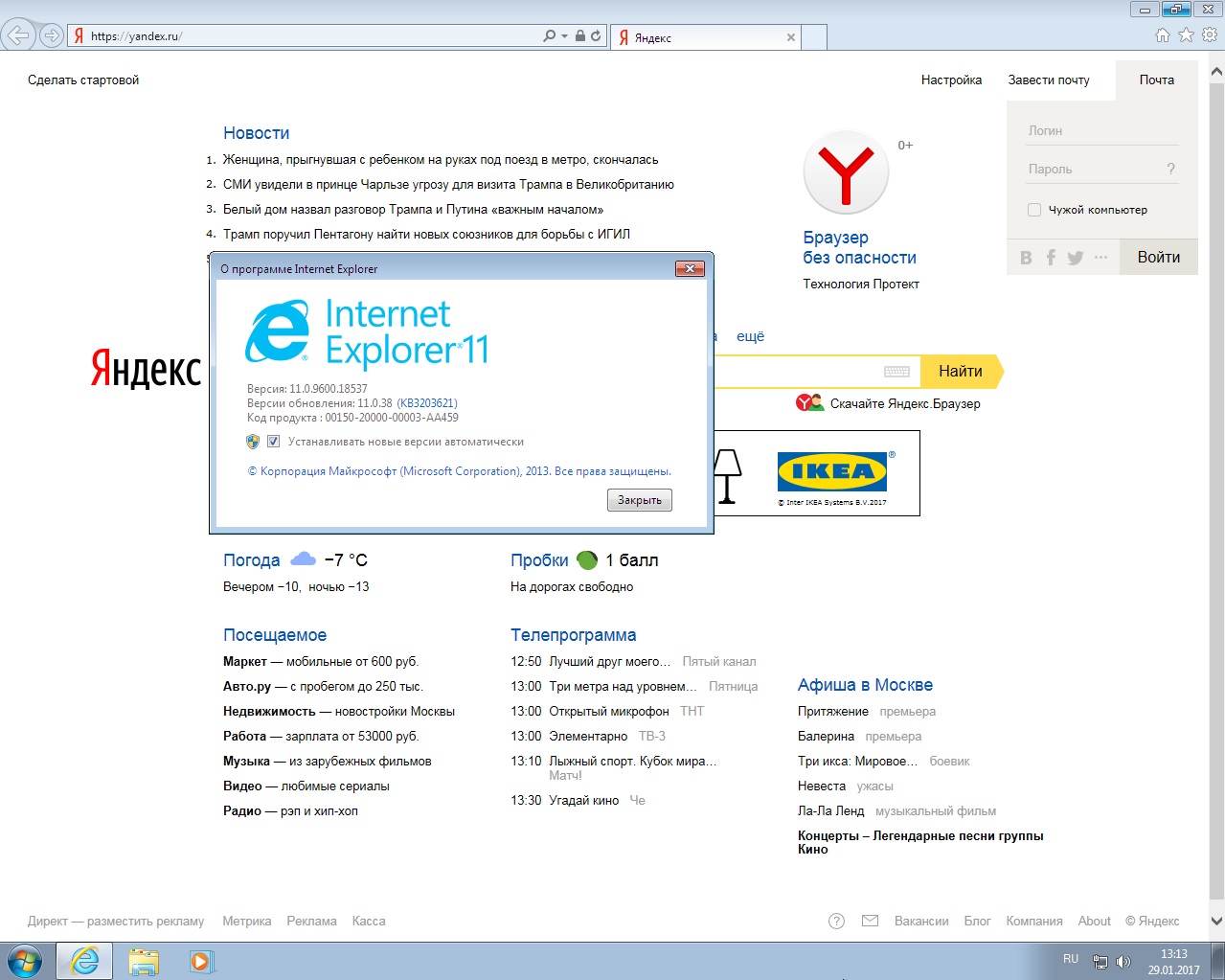Open the Home page icon
This screenshot has height=980, width=1225.
point(1163,34)
